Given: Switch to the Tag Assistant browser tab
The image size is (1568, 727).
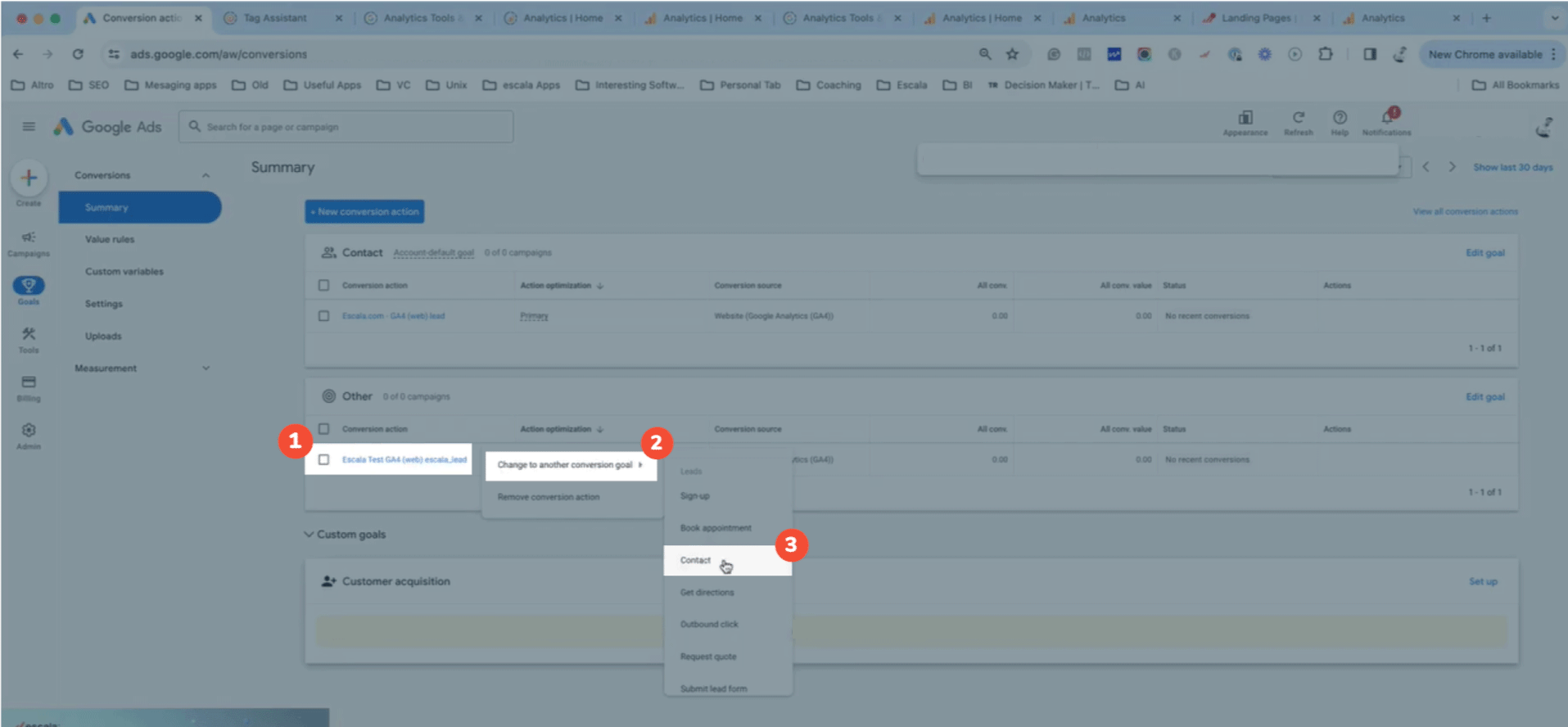Looking at the screenshot, I should click(282, 18).
